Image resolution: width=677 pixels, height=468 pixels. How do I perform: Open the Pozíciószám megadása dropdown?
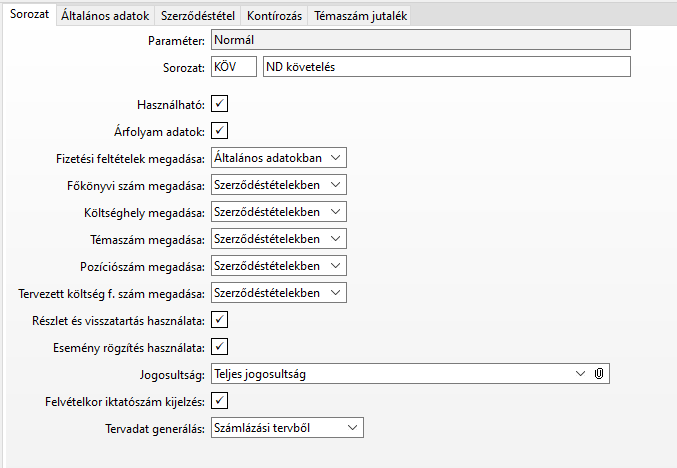(335, 266)
